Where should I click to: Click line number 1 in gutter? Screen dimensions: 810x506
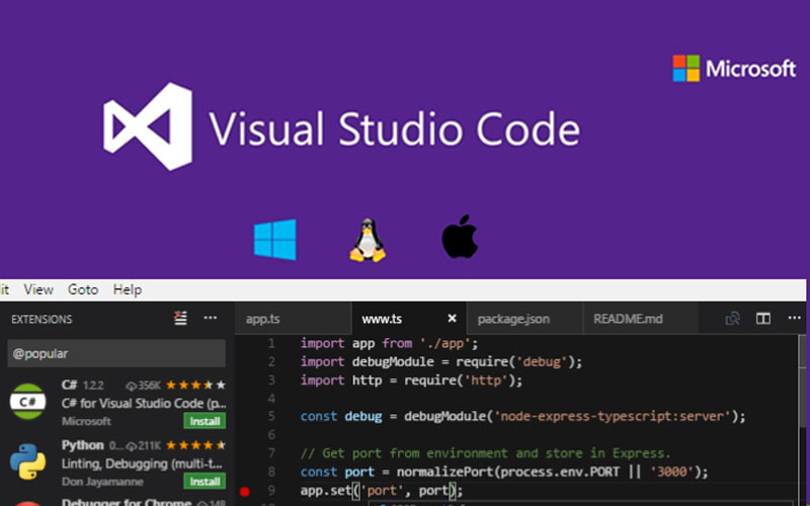272,343
